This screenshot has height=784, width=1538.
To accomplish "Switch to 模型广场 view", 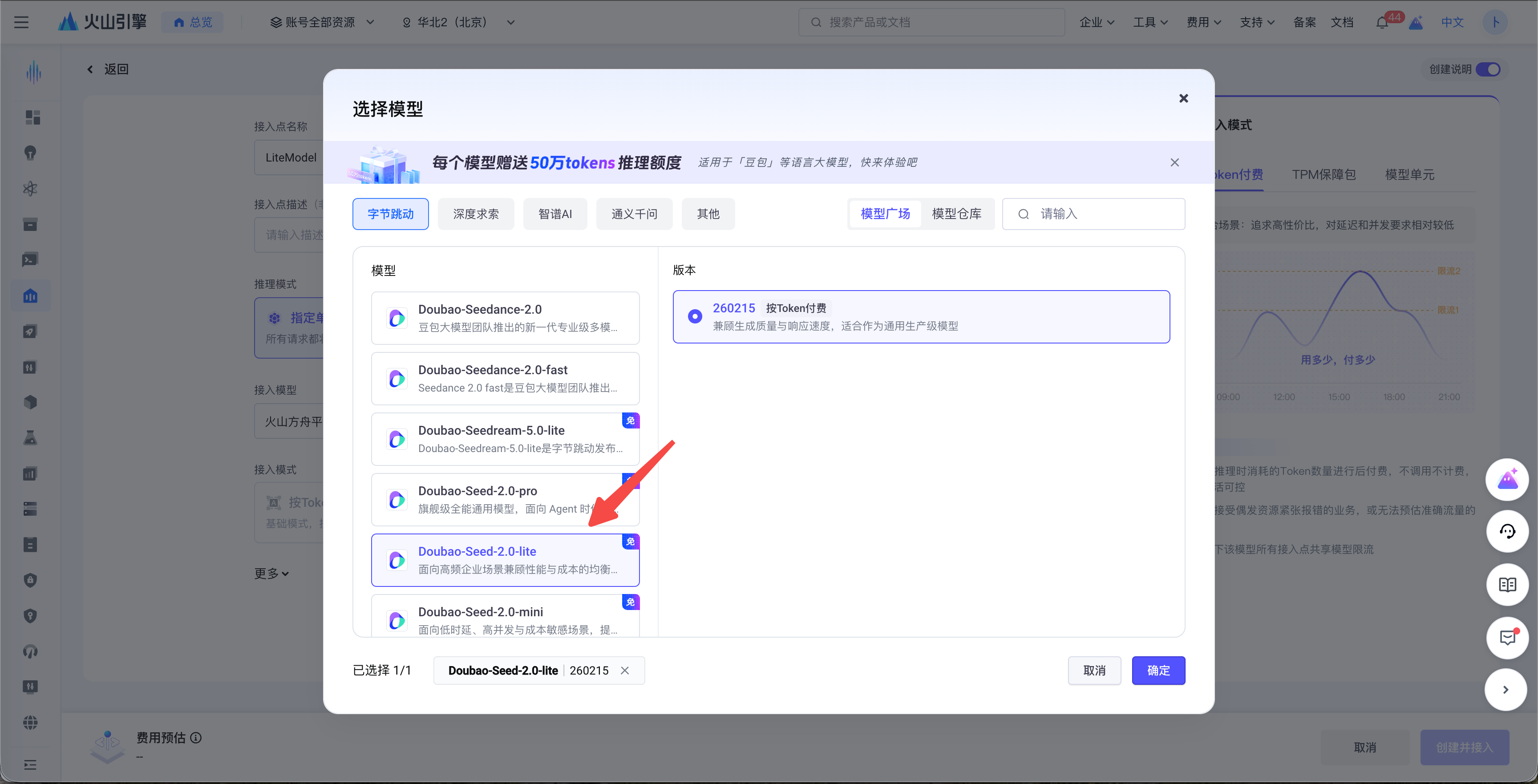I will tap(886, 214).
